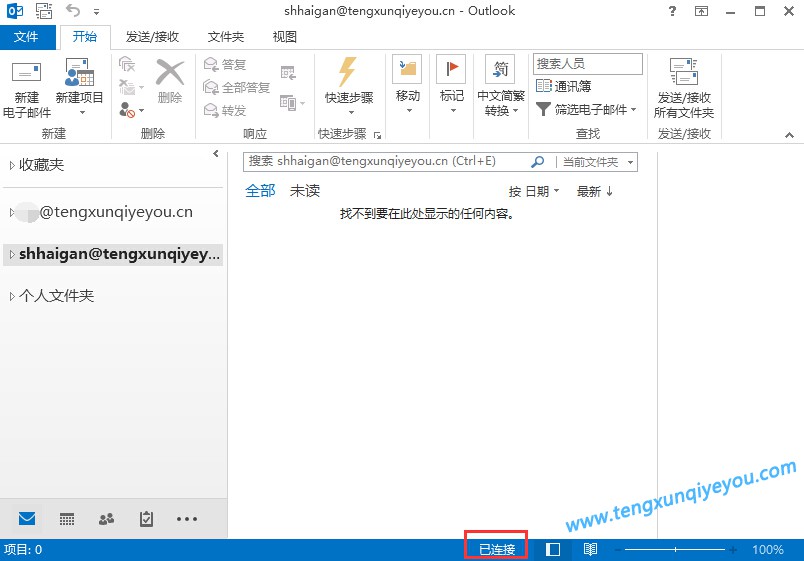The image size is (804, 561).
Task: Click Undo in quick access toolbar
Action: pyautogui.click(x=73, y=10)
